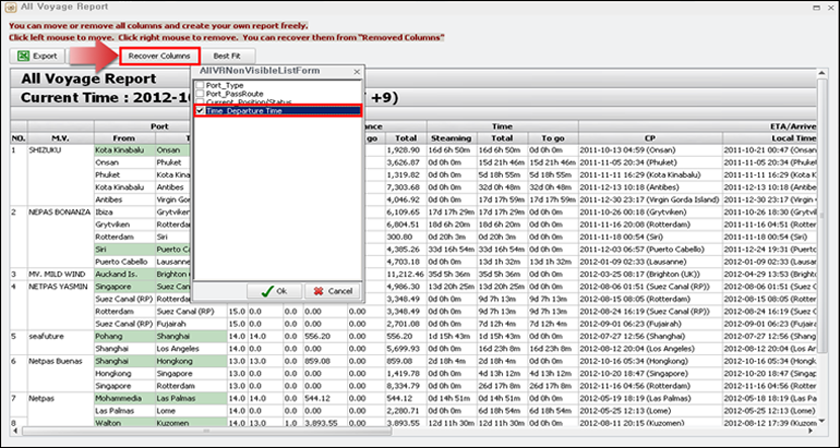Image resolution: width=840 pixels, height=448 pixels.
Task: Click total time 26d 17h 8m cell
Action: click(x=502, y=386)
